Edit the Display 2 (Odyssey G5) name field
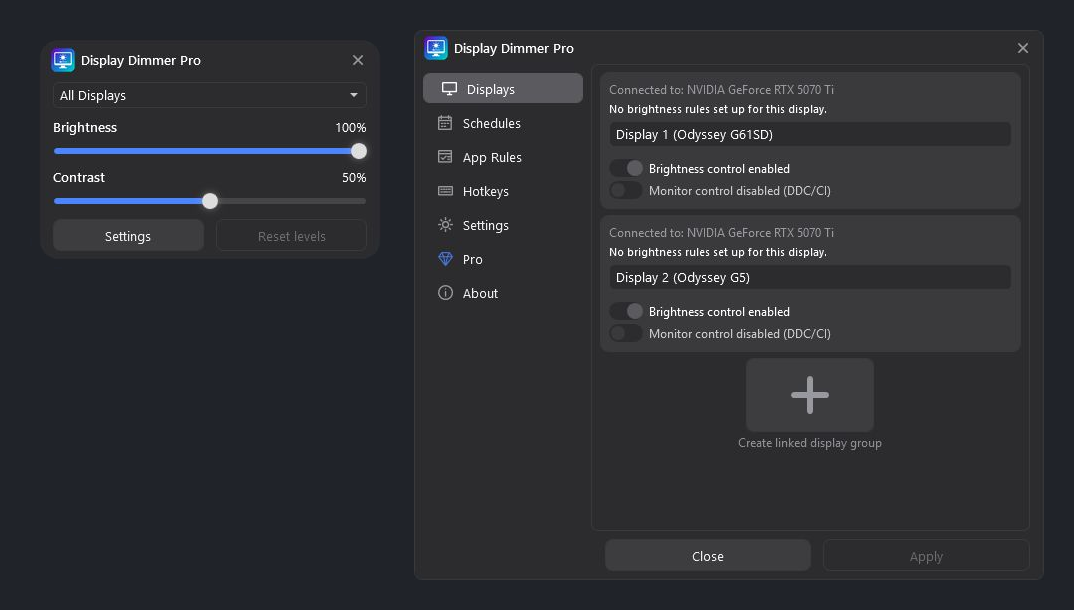 (x=810, y=277)
